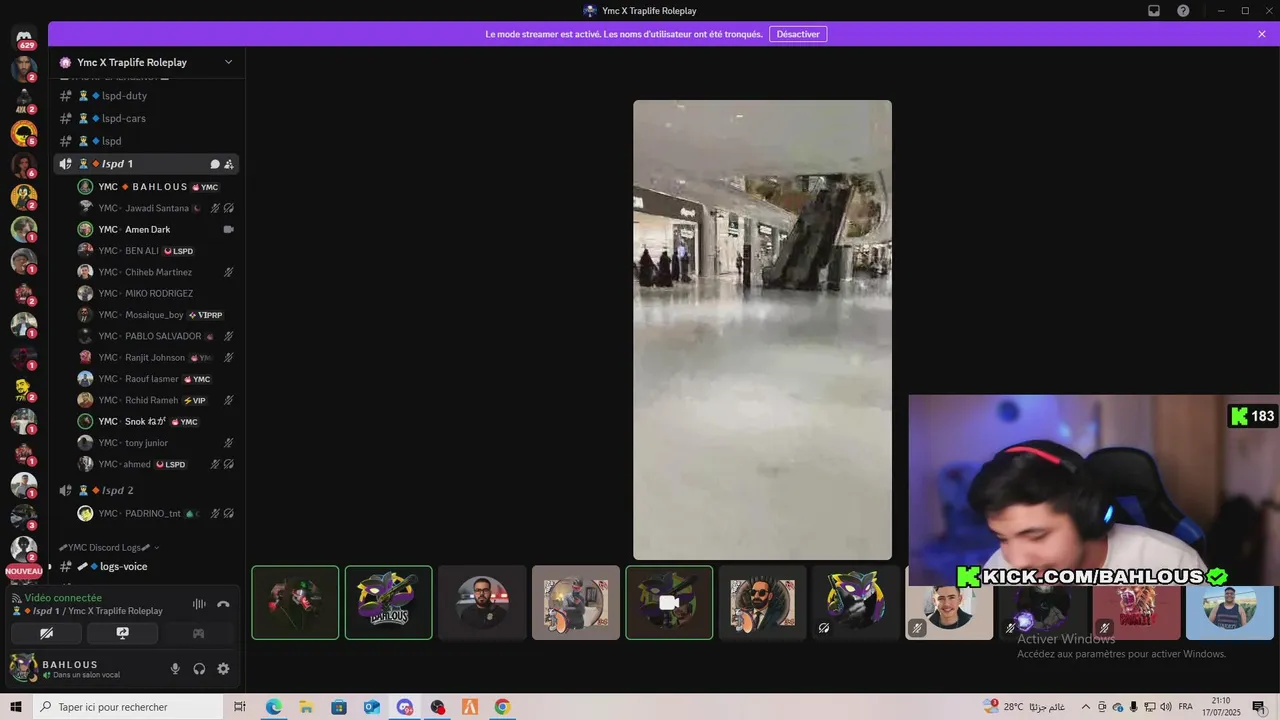Viewport: 1280px width, 720px height.
Task: Click the focused mall video stream
Action: [762, 330]
